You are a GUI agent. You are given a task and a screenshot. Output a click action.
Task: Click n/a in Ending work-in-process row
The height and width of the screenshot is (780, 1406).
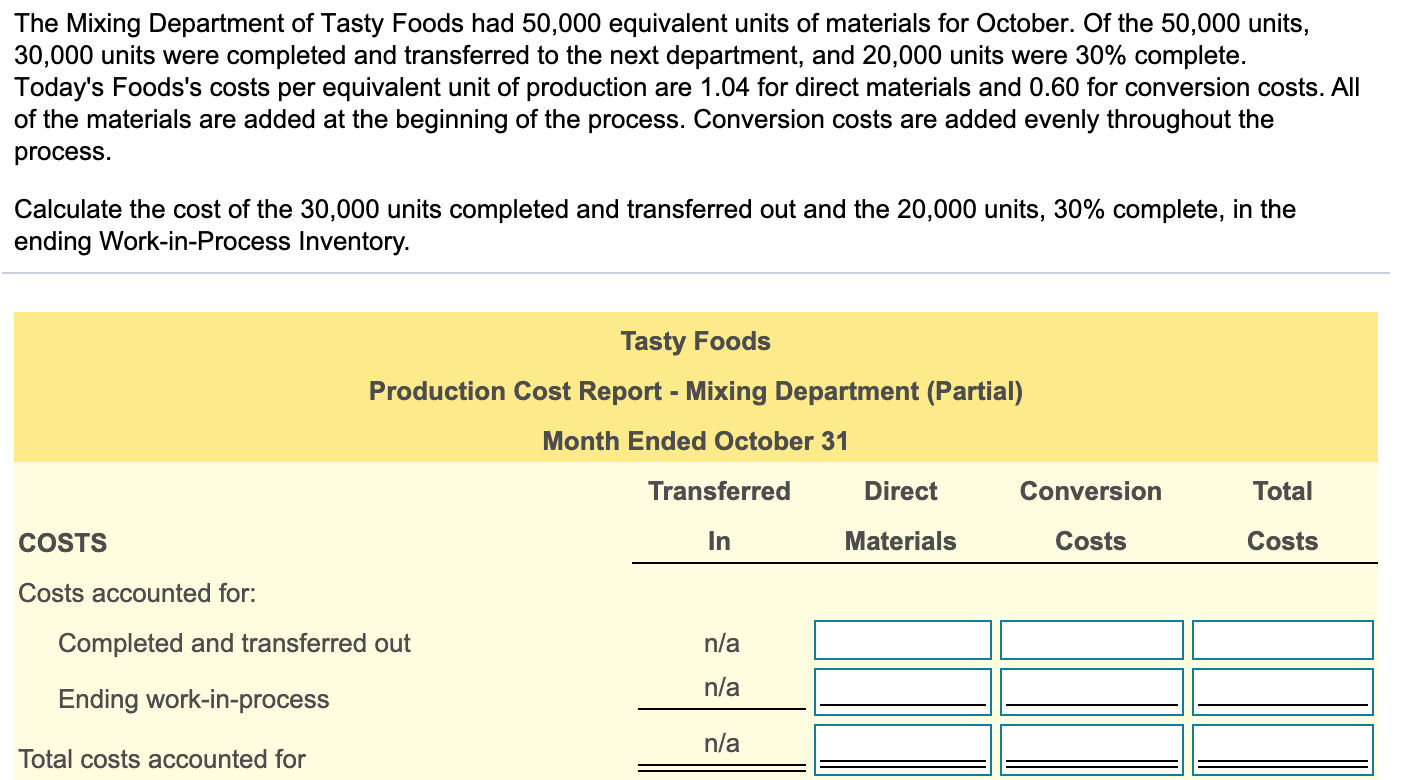pyautogui.click(x=722, y=688)
